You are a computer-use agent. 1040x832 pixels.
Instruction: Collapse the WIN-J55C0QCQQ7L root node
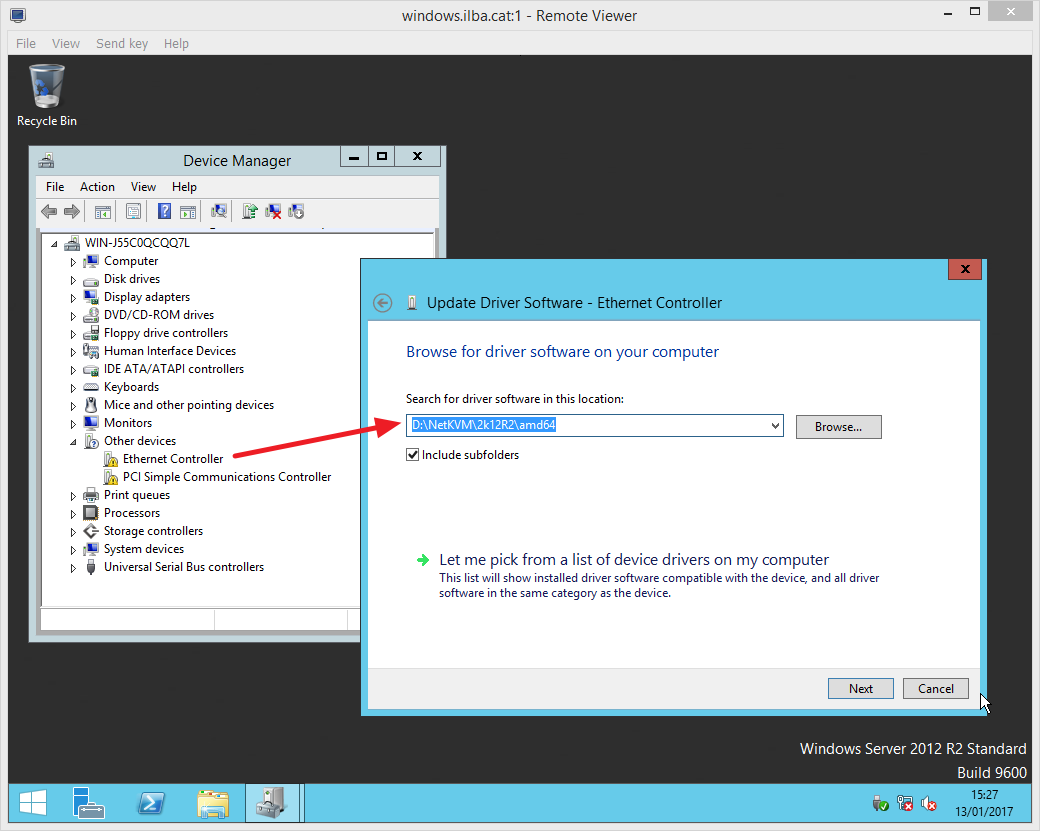coord(54,243)
